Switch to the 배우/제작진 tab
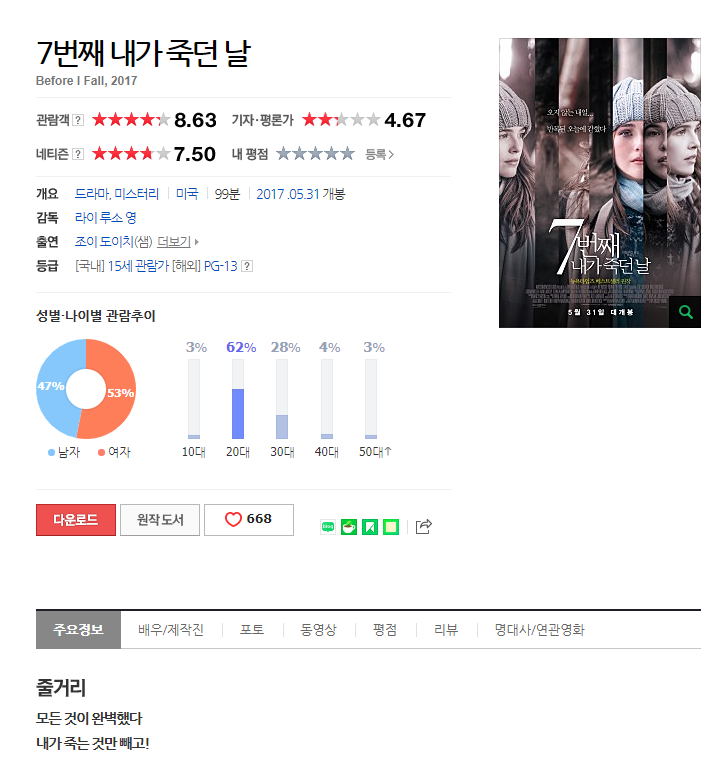This screenshot has width=722, height=763. pos(171,630)
